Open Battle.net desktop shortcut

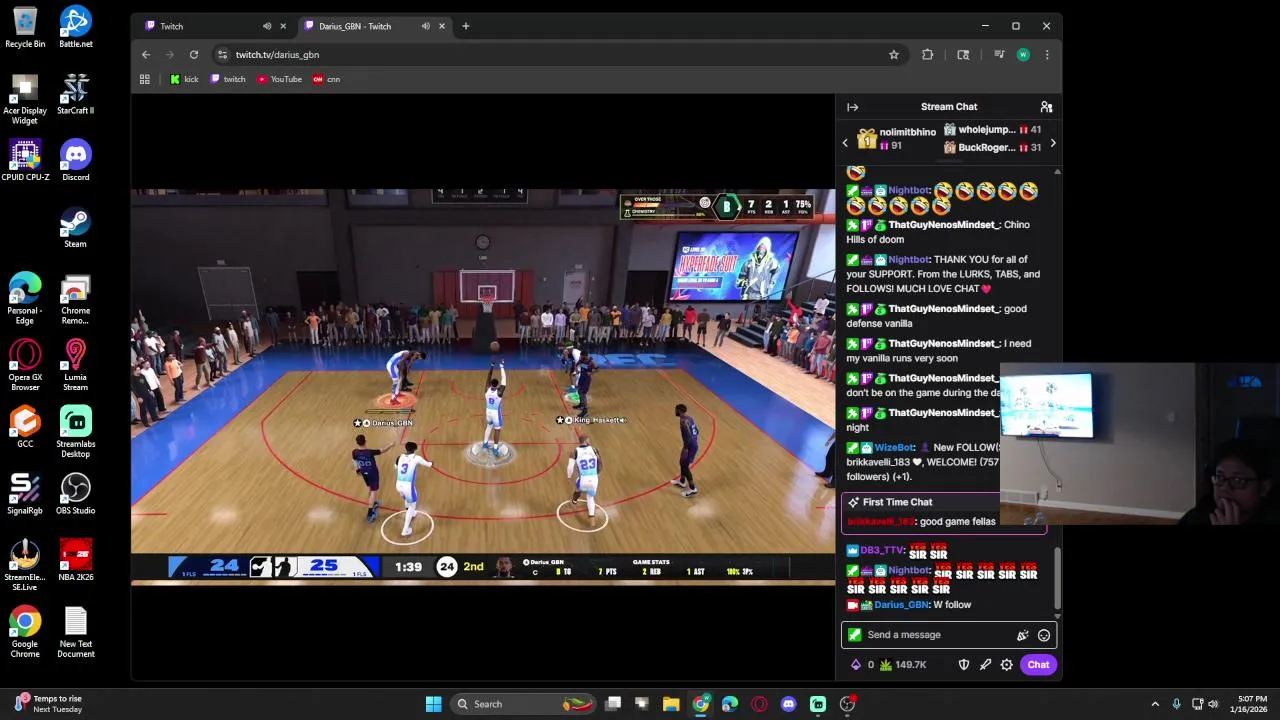click(76, 27)
